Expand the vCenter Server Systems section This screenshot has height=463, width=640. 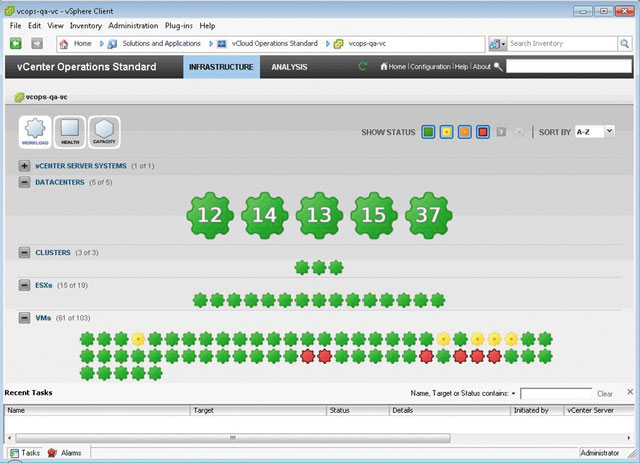[24, 166]
